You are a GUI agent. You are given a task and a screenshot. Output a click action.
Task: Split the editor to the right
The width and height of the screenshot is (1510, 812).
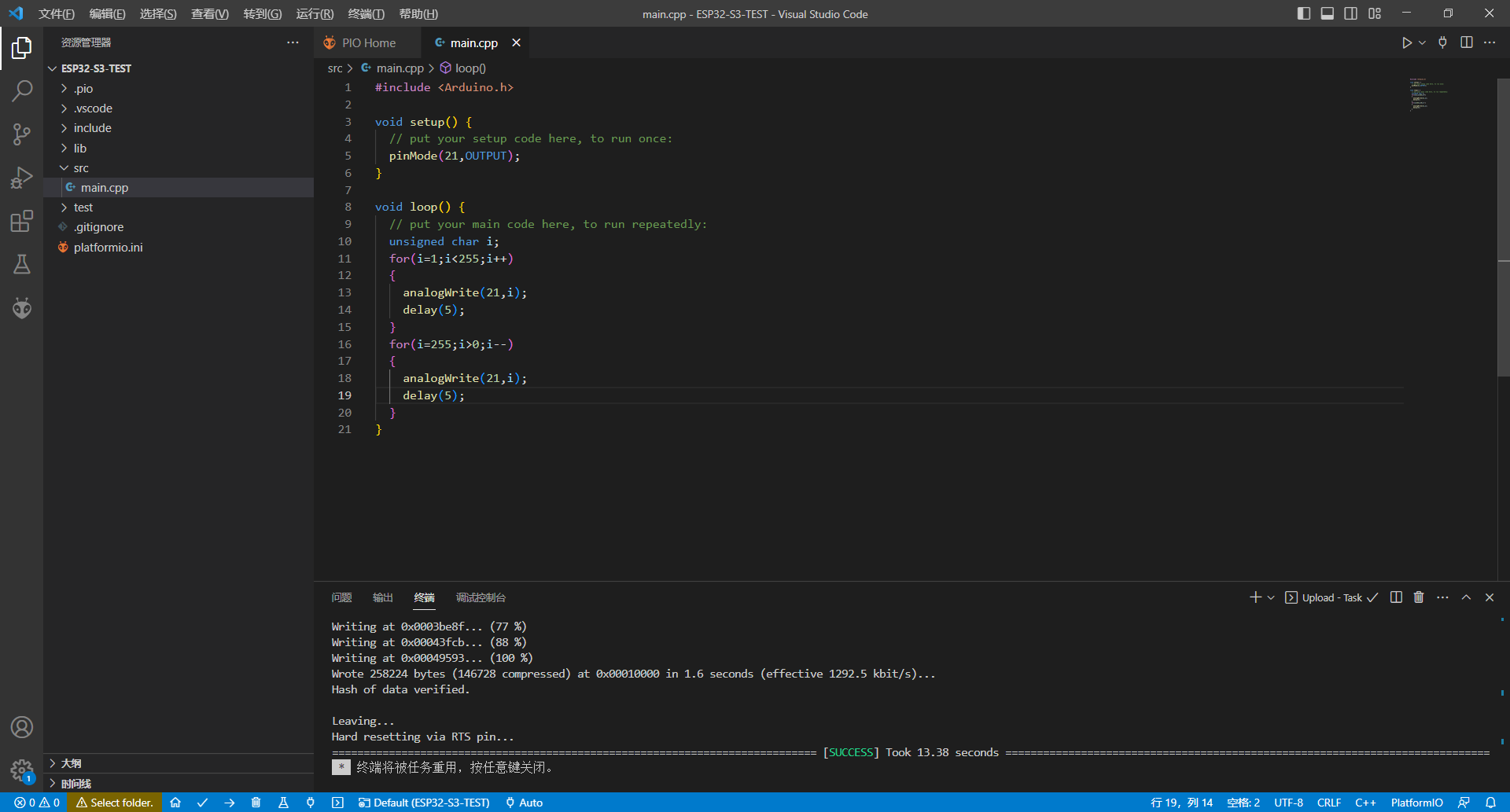pos(1467,42)
